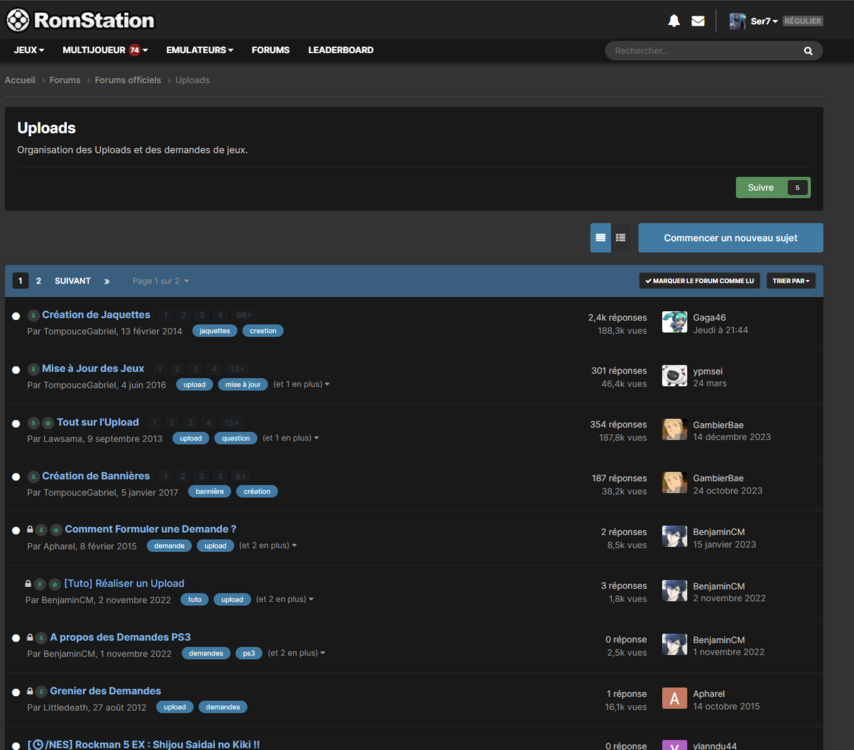The width and height of the screenshot is (854, 750).
Task: Switch to fluid list view icon
Action: tap(600, 238)
